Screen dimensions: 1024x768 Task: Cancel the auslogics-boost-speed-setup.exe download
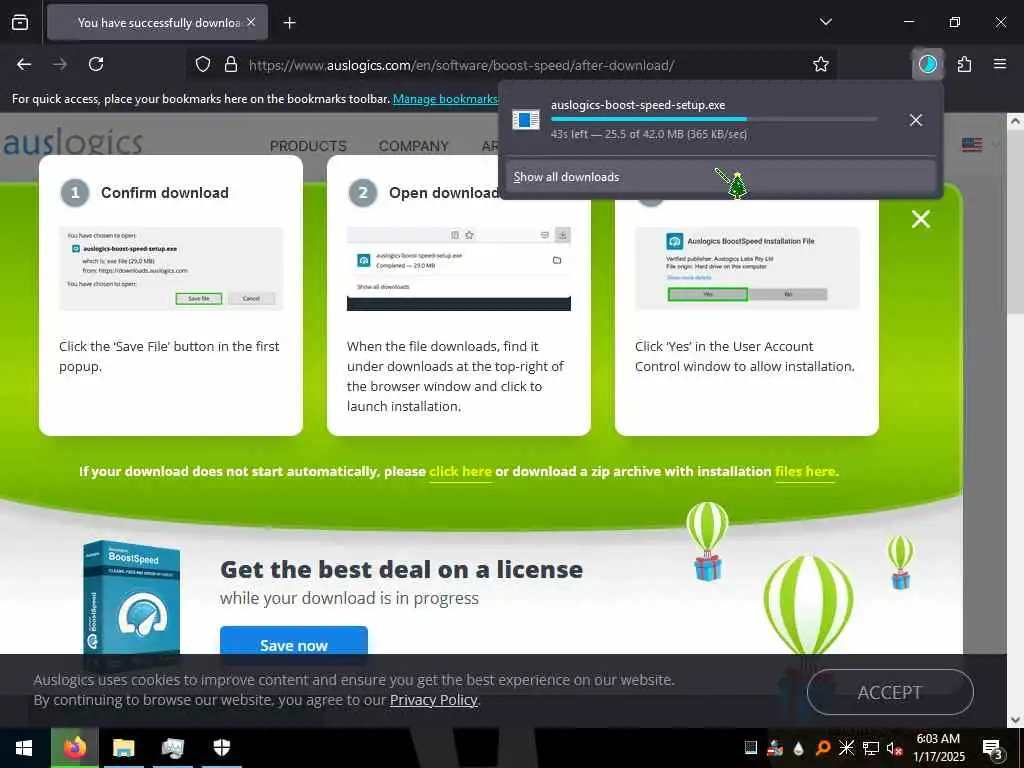[916, 120]
